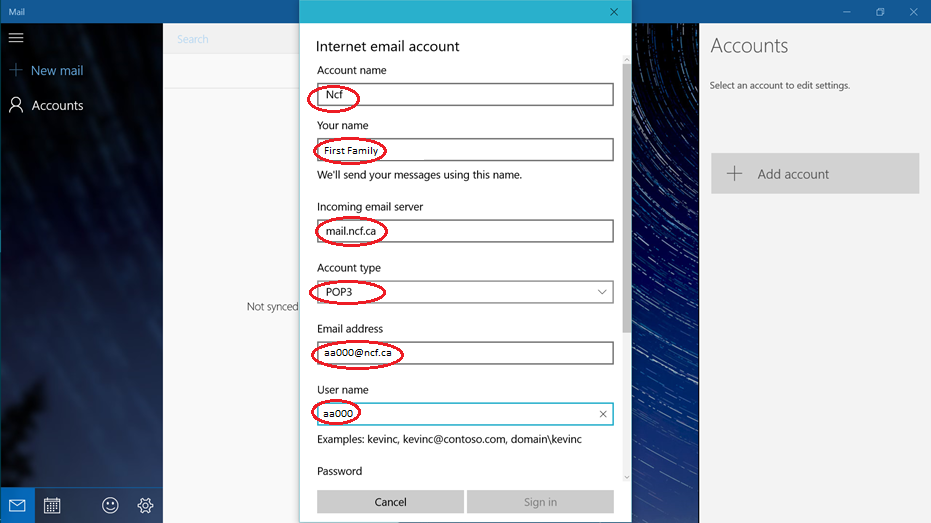Minimize the Mail window
Screen dimensions: 931x523
[847, 12]
